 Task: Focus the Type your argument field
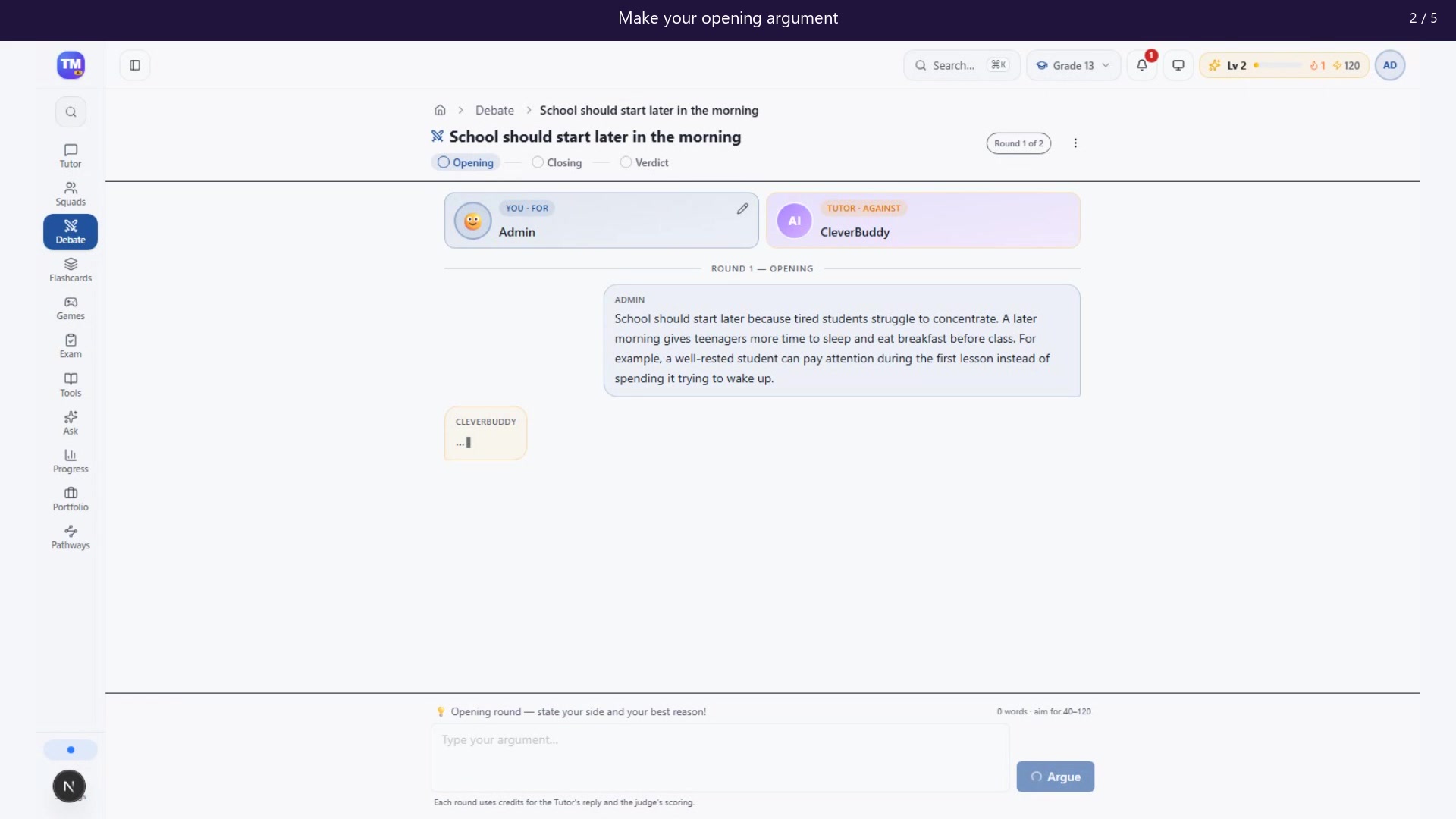pos(720,758)
